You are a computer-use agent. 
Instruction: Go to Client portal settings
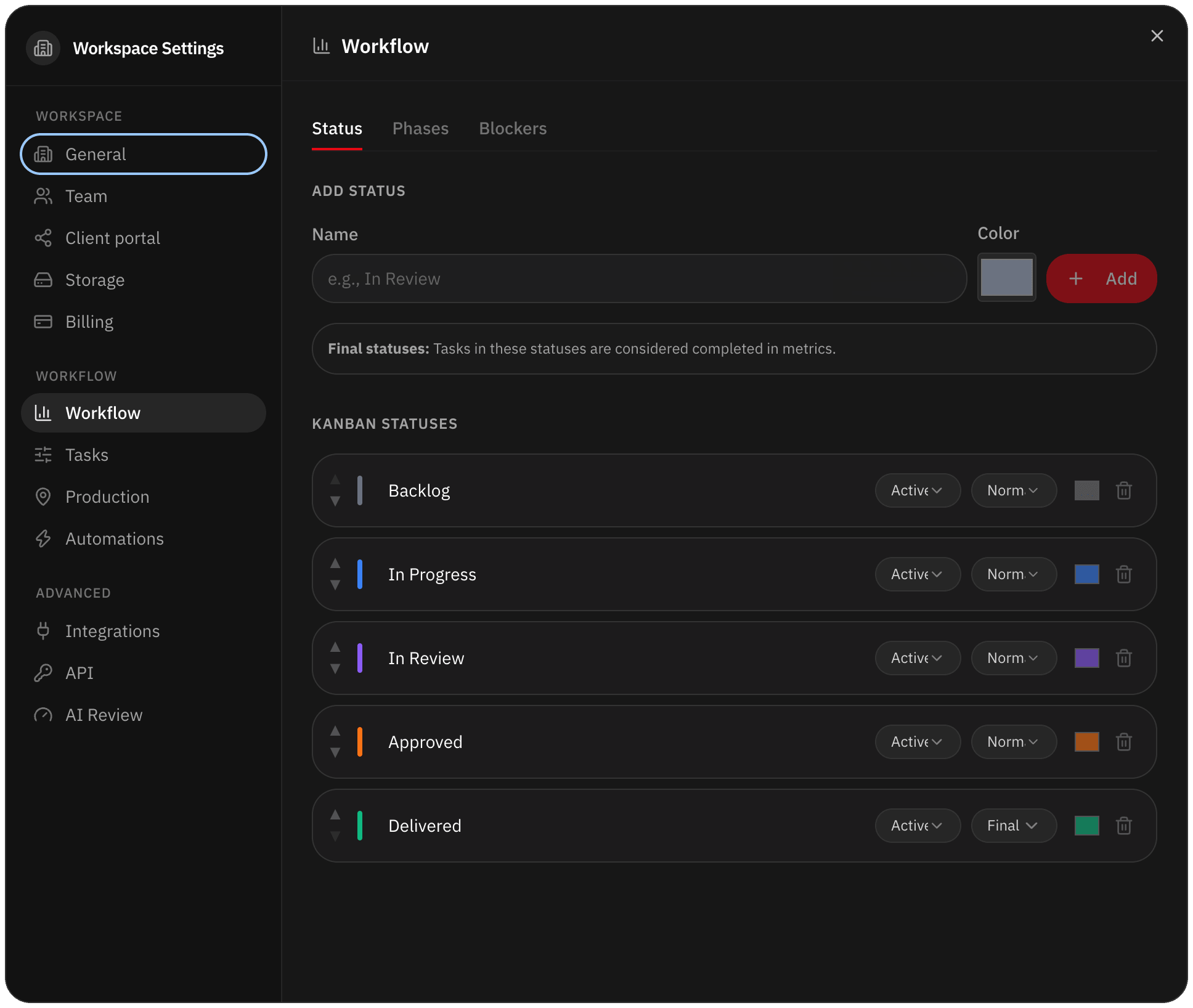click(x=144, y=238)
